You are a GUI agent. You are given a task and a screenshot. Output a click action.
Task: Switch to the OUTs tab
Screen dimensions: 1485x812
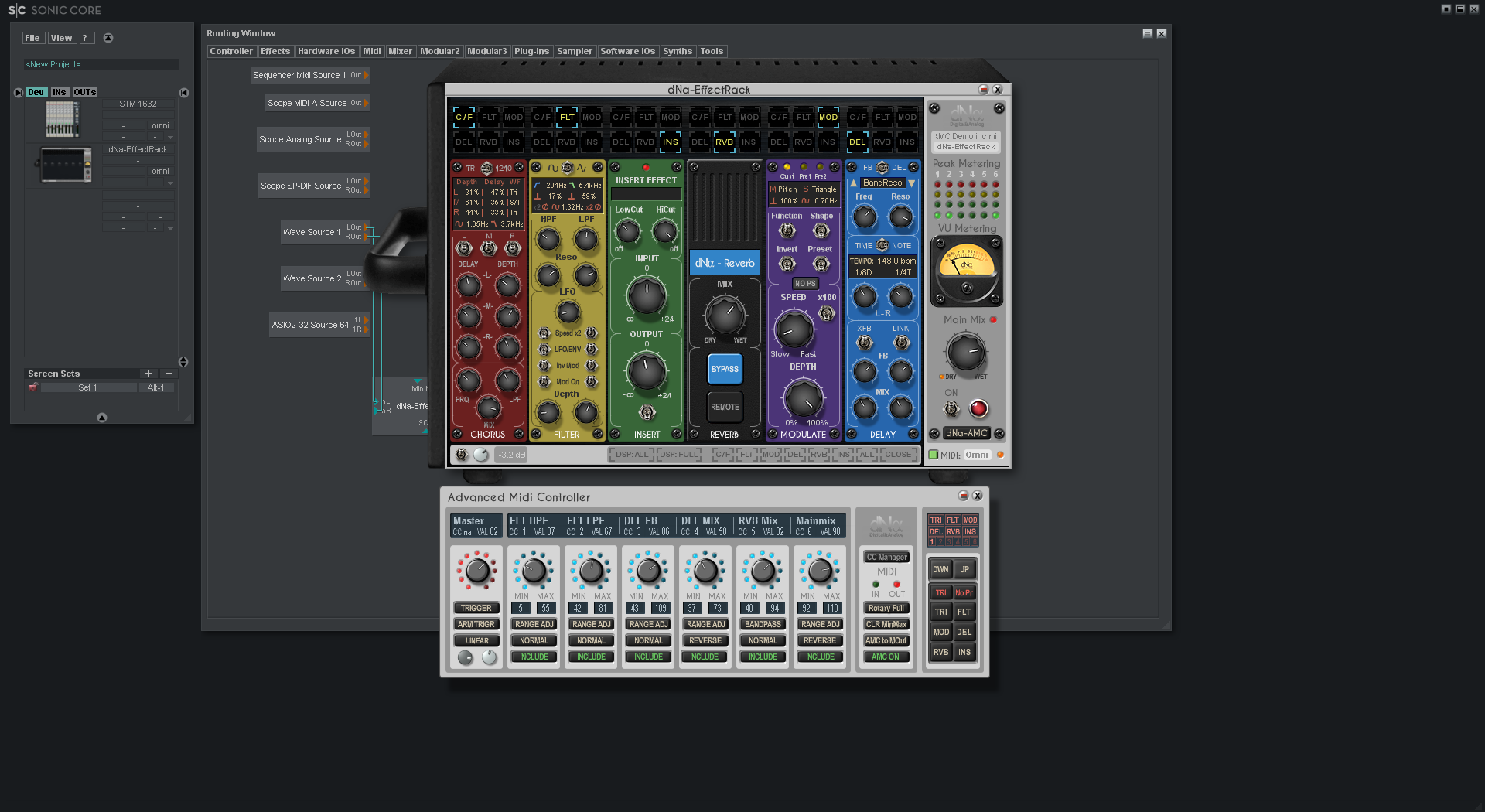pos(85,92)
